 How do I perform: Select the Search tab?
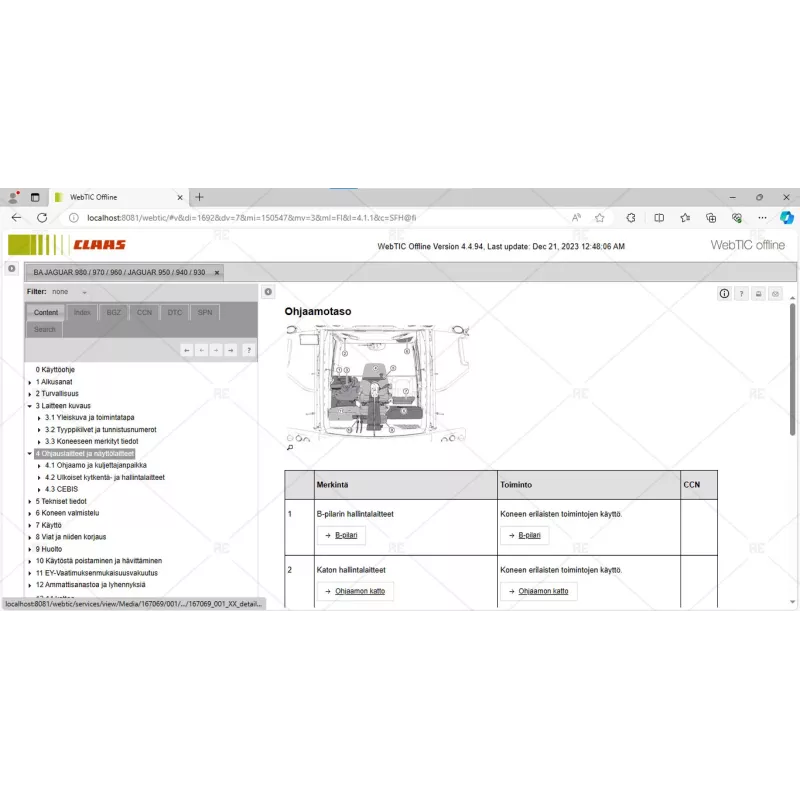click(x=44, y=329)
